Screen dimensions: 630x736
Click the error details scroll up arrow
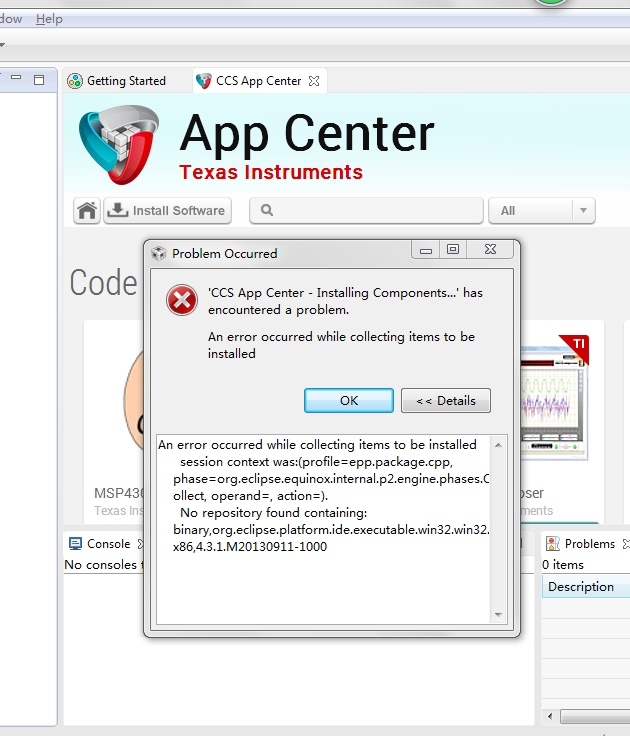point(498,445)
